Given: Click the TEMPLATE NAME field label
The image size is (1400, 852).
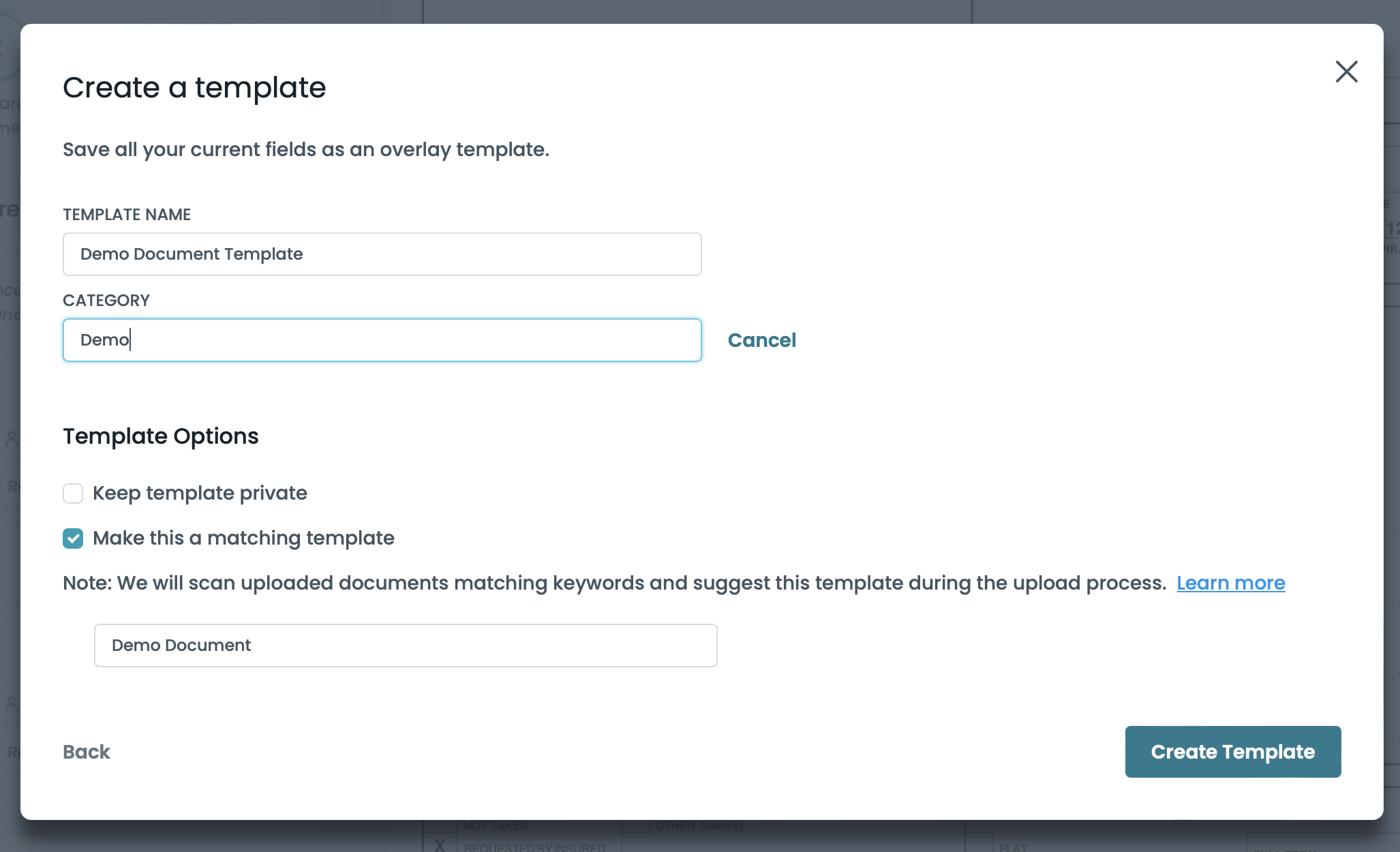Looking at the screenshot, I should pos(127,215).
